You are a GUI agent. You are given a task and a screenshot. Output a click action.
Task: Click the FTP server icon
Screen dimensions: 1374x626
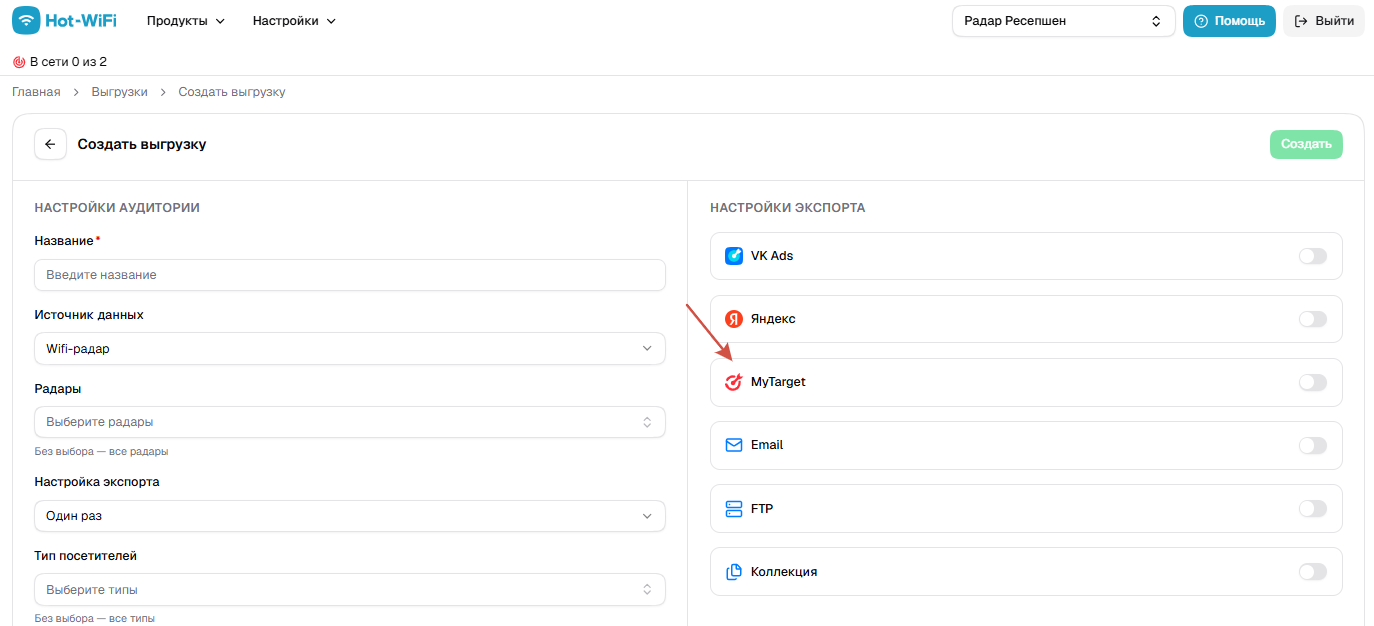[x=734, y=509]
